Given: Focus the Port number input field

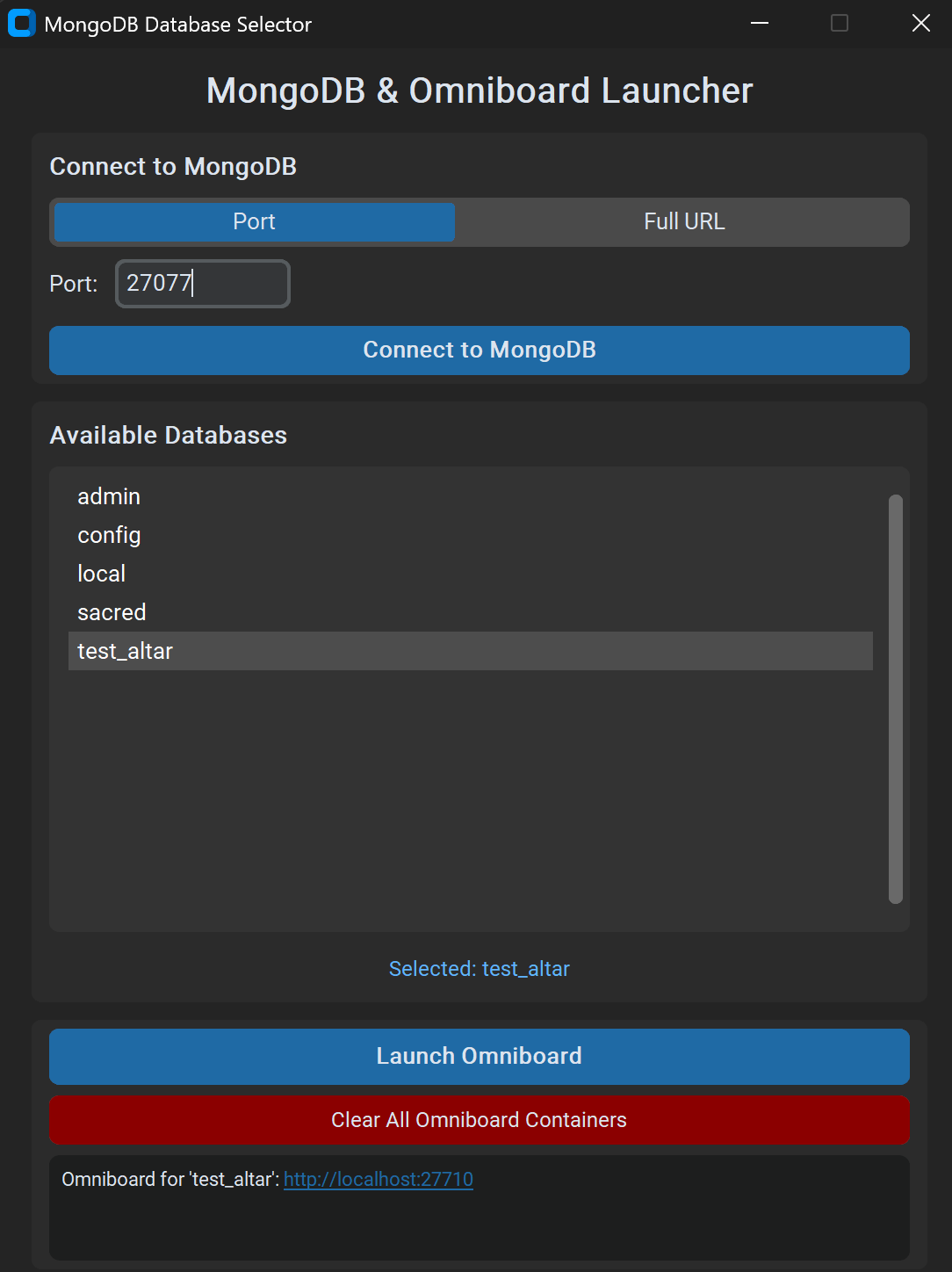Looking at the screenshot, I should (203, 284).
